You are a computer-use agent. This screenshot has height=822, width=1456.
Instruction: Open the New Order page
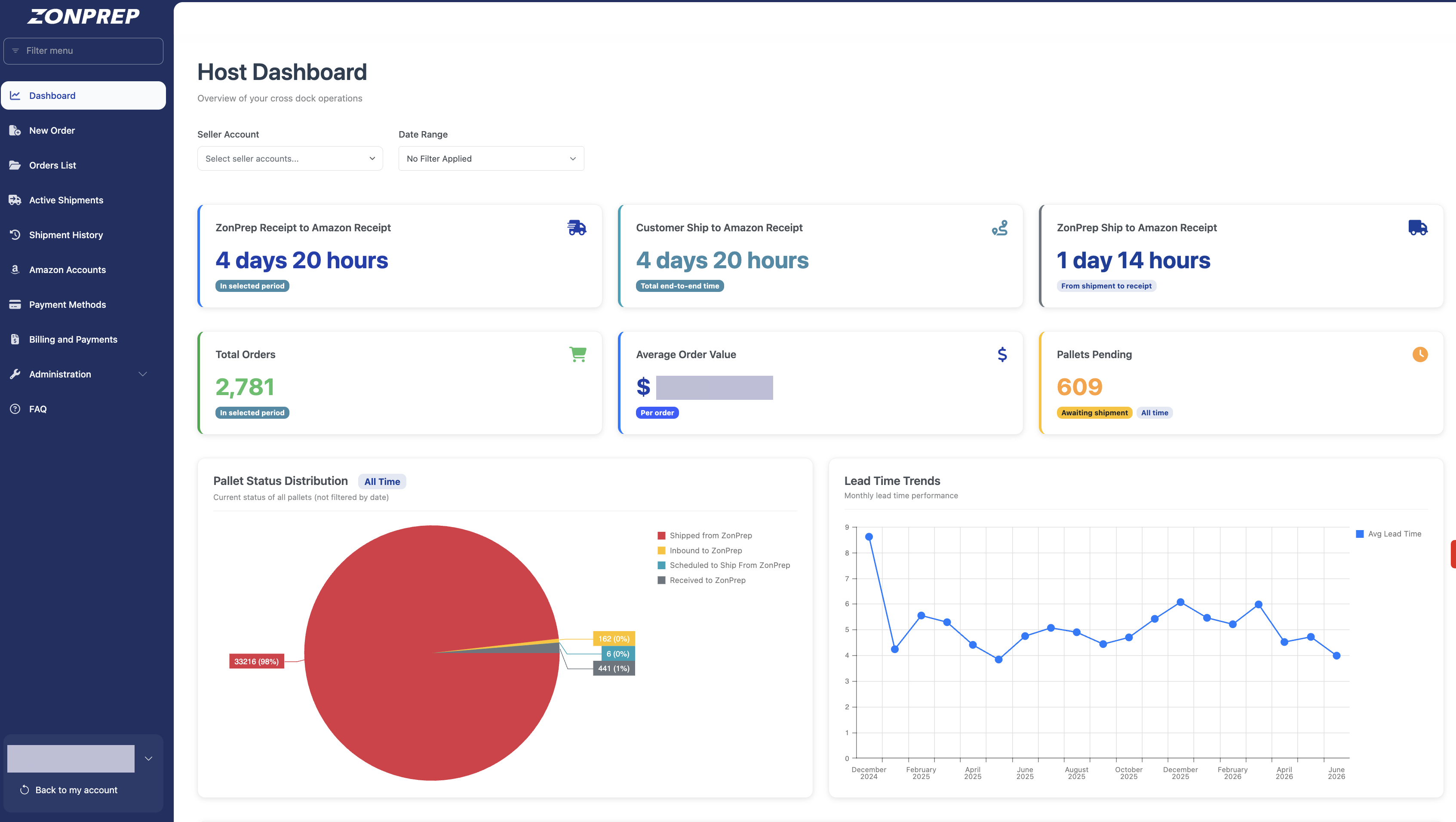[x=83, y=131]
